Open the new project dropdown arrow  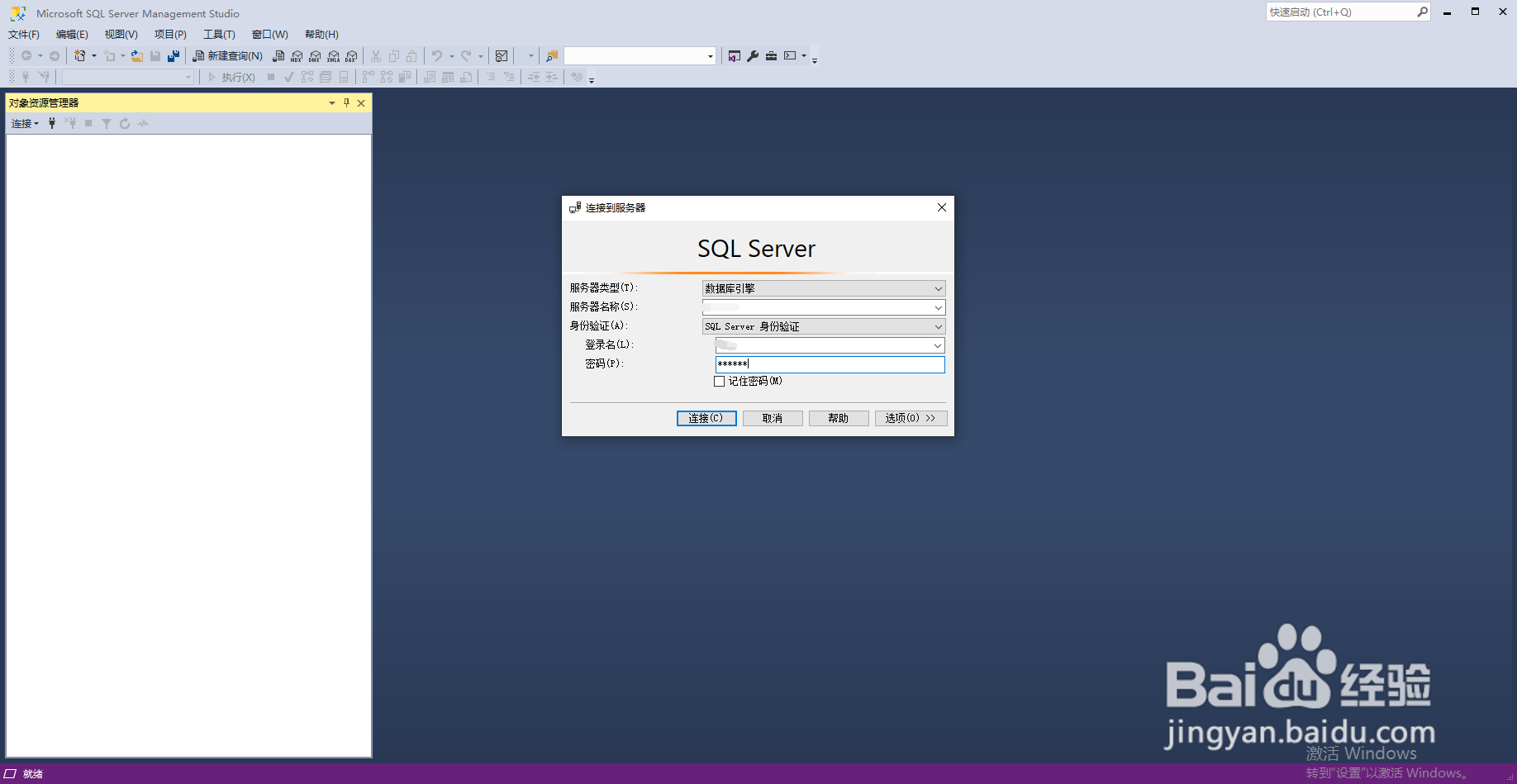93,56
